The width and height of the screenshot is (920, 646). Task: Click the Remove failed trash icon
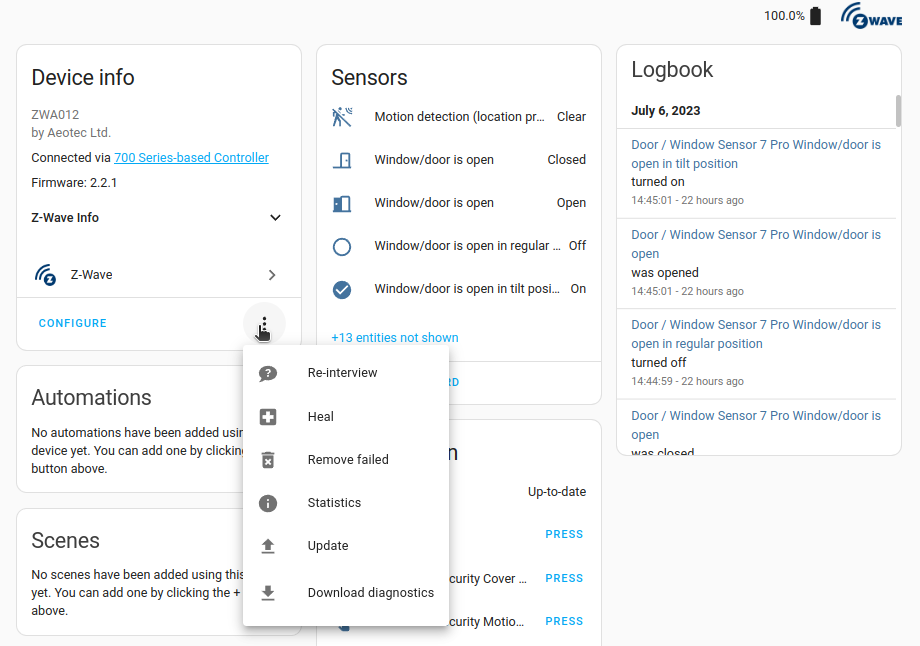pyautogui.click(x=268, y=460)
